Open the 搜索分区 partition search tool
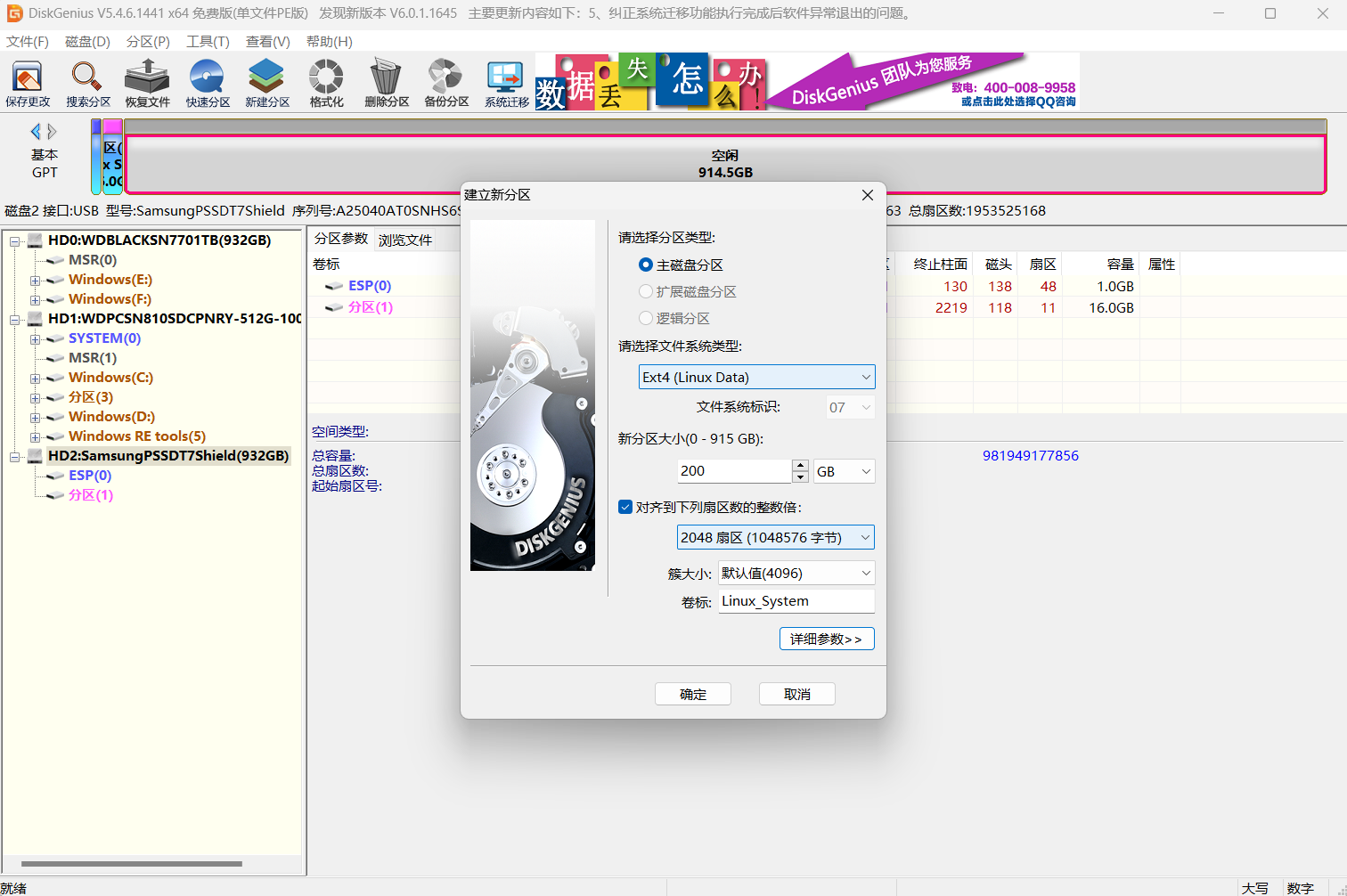 pyautogui.click(x=86, y=82)
